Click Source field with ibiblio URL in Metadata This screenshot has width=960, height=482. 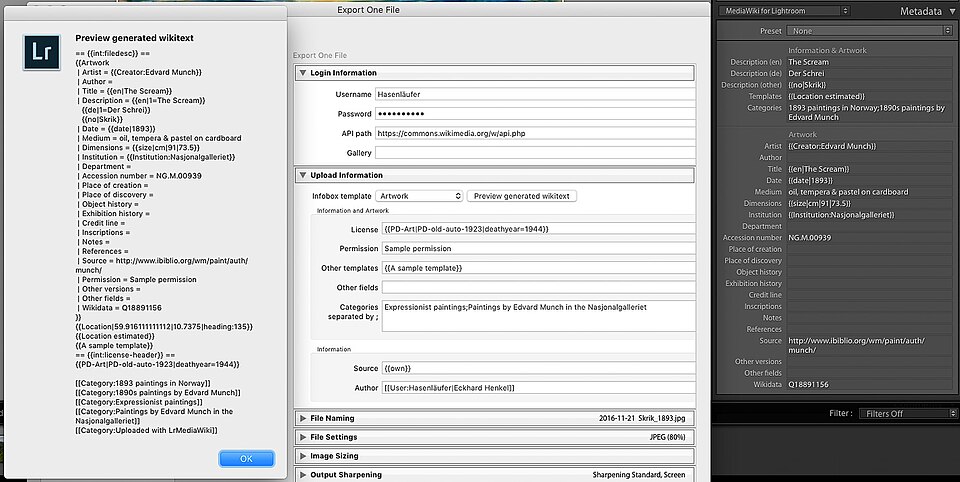pyautogui.click(x=870, y=345)
